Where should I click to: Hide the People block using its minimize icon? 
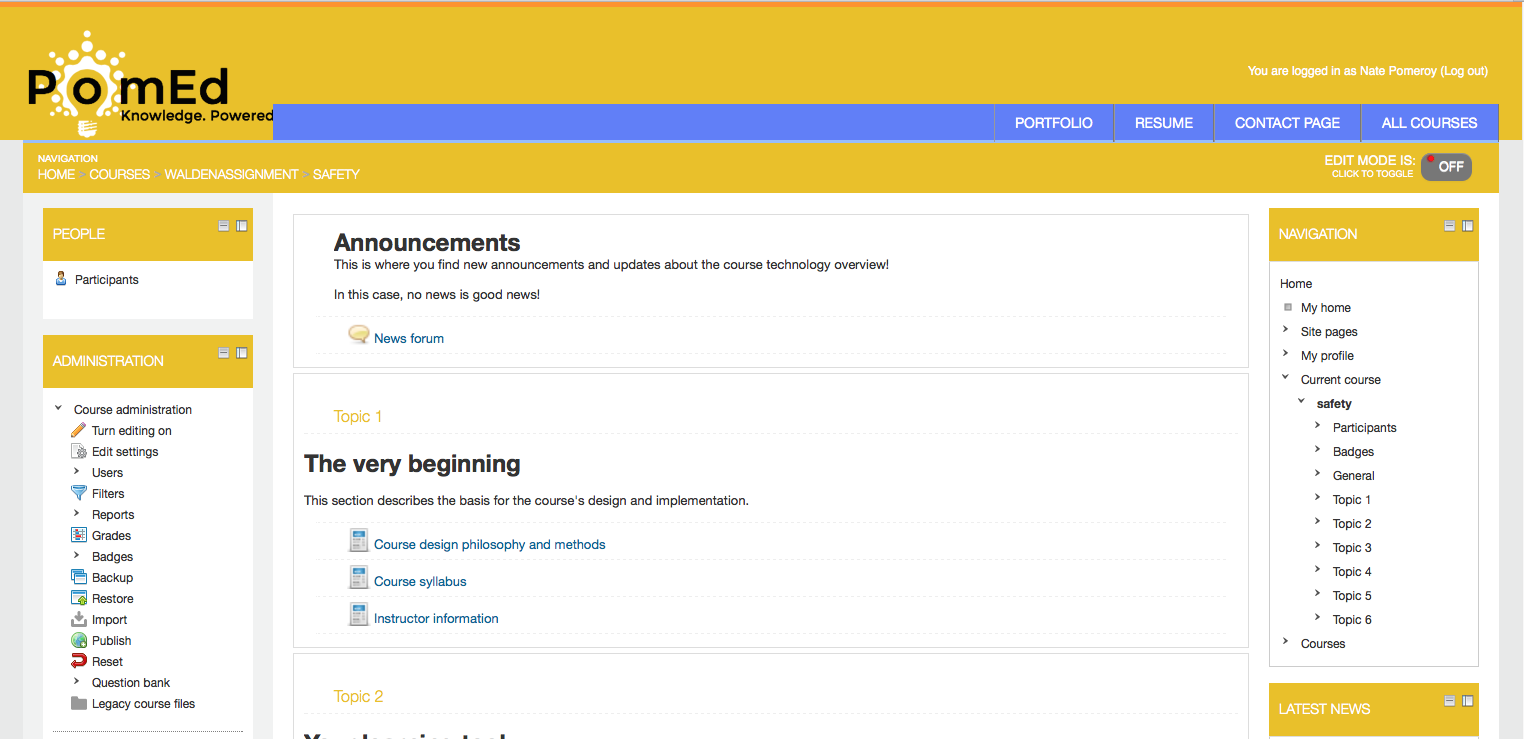tap(224, 226)
